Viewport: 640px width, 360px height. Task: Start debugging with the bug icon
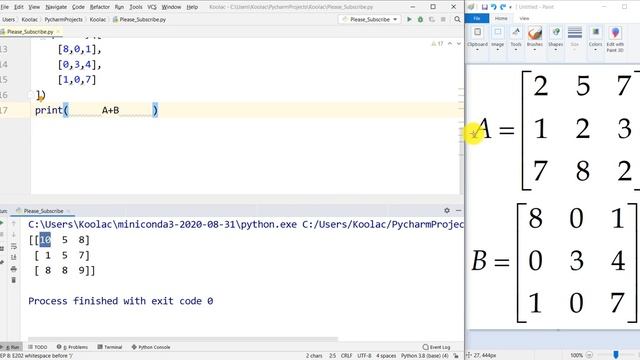[420, 19]
